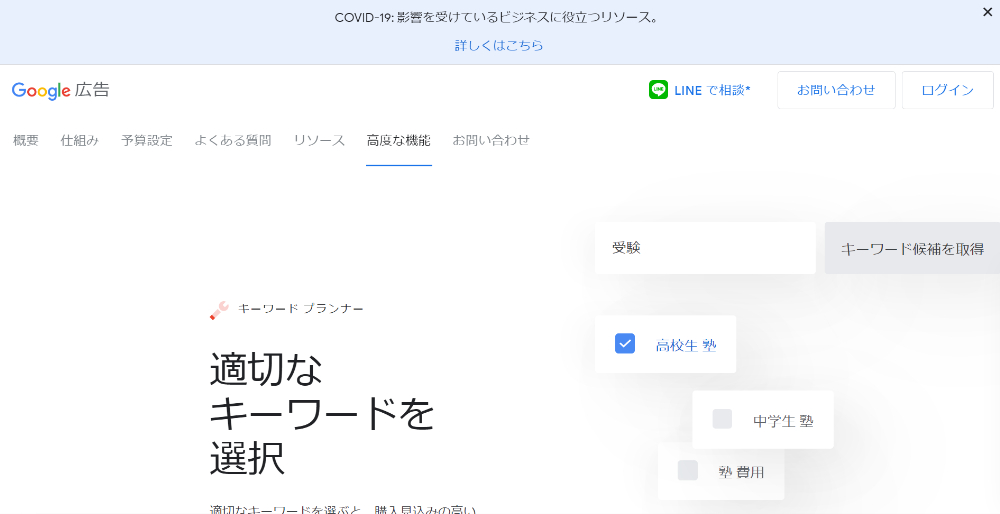The height and width of the screenshot is (514, 1000).
Task: Close the COVID-19 banner with the X icon
Action: pyautogui.click(x=987, y=11)
